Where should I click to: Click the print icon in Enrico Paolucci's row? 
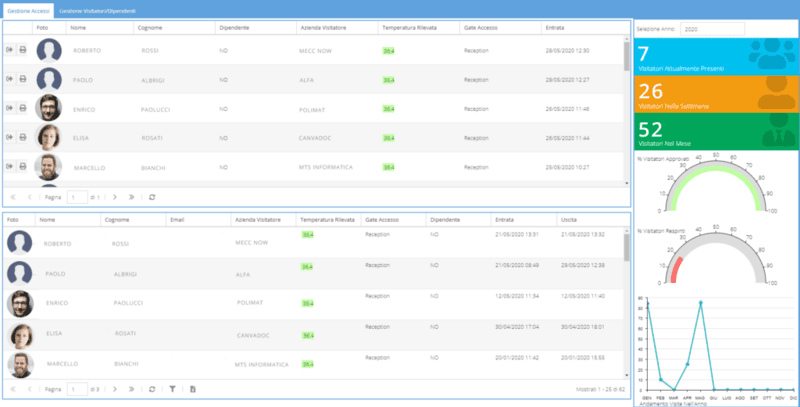tap(22, 108)
